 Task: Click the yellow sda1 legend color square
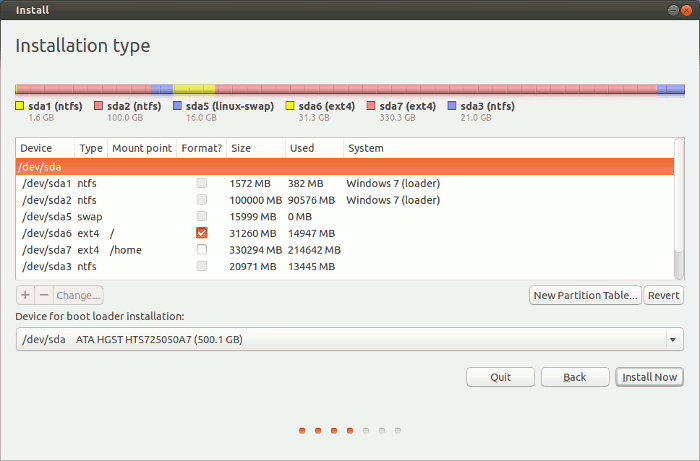pos(20,105)
